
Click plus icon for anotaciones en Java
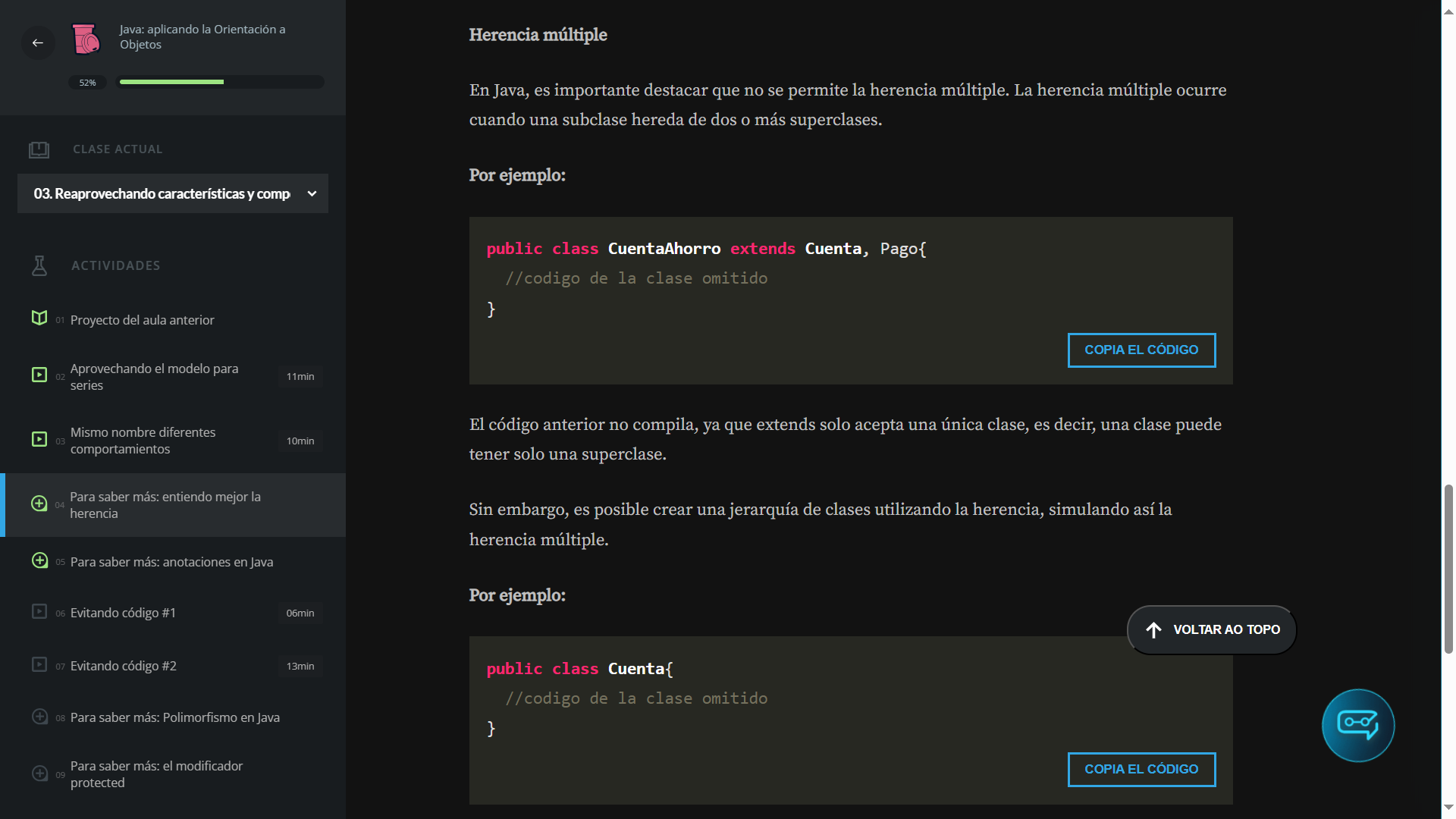(39, 560)
